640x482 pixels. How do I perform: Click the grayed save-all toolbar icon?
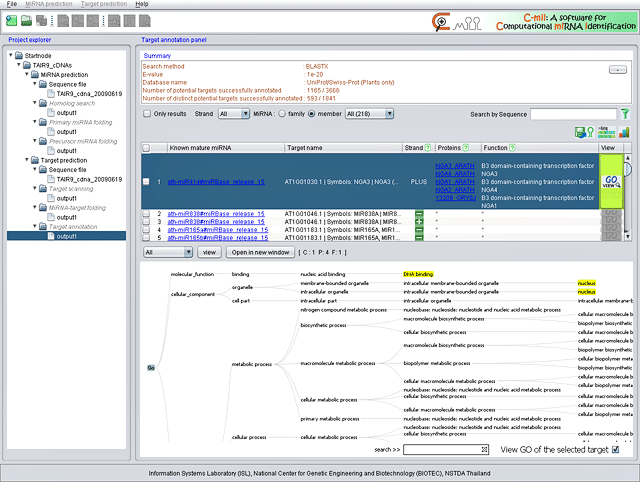(41, 20)
